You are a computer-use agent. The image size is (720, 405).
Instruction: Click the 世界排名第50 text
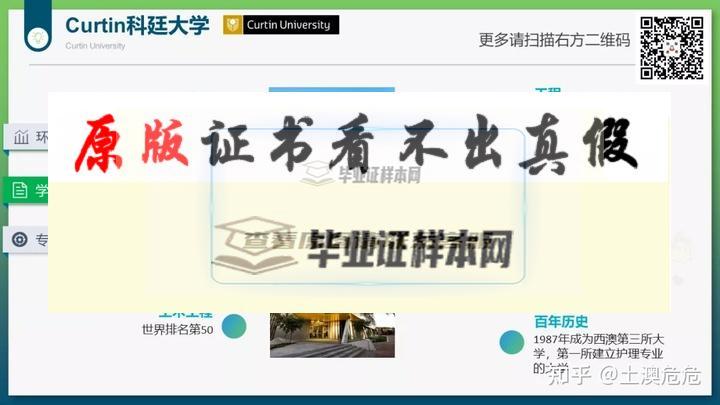[x=178, y=329]
